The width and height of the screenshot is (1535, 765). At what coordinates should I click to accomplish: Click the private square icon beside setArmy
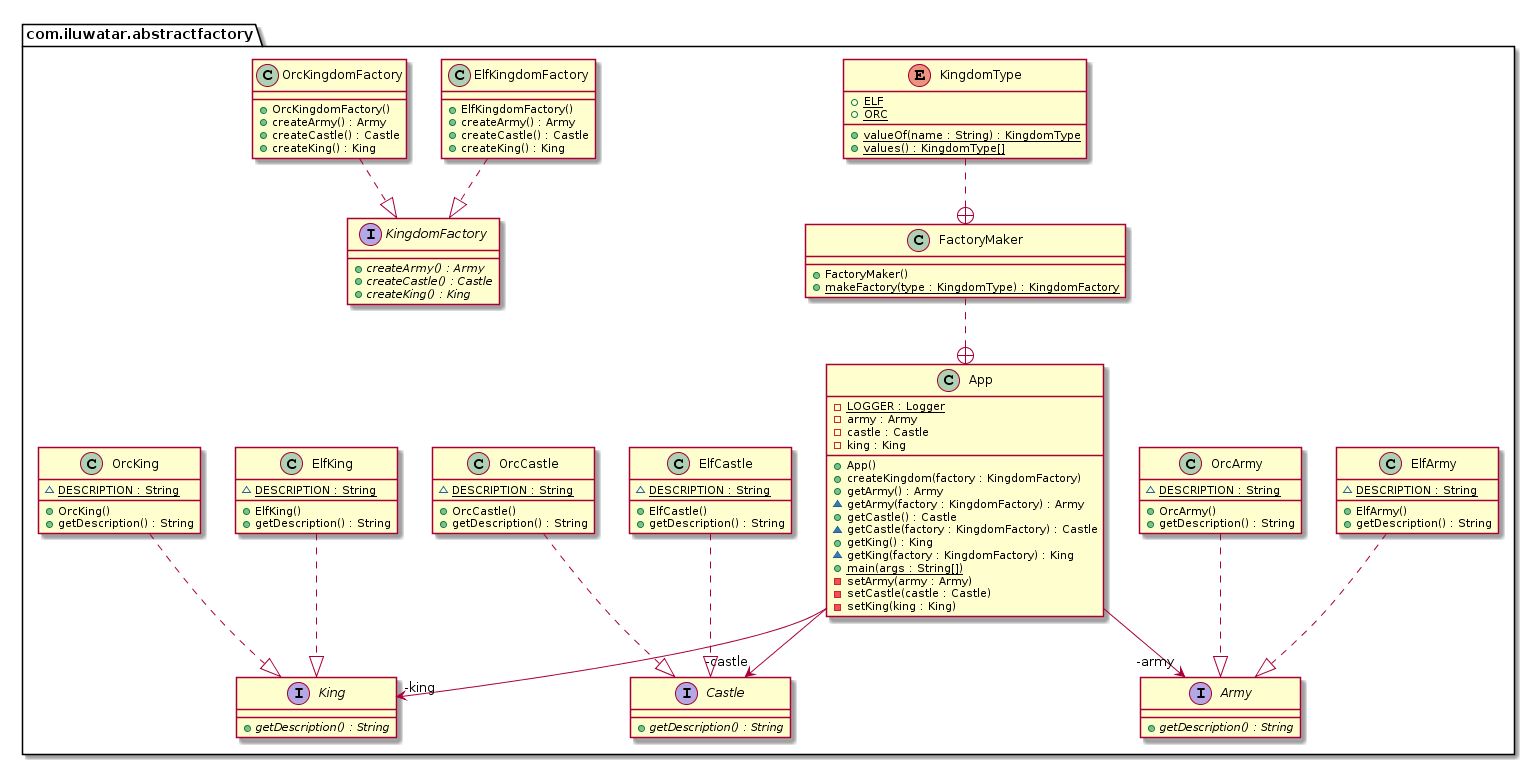tap(837, 582)
